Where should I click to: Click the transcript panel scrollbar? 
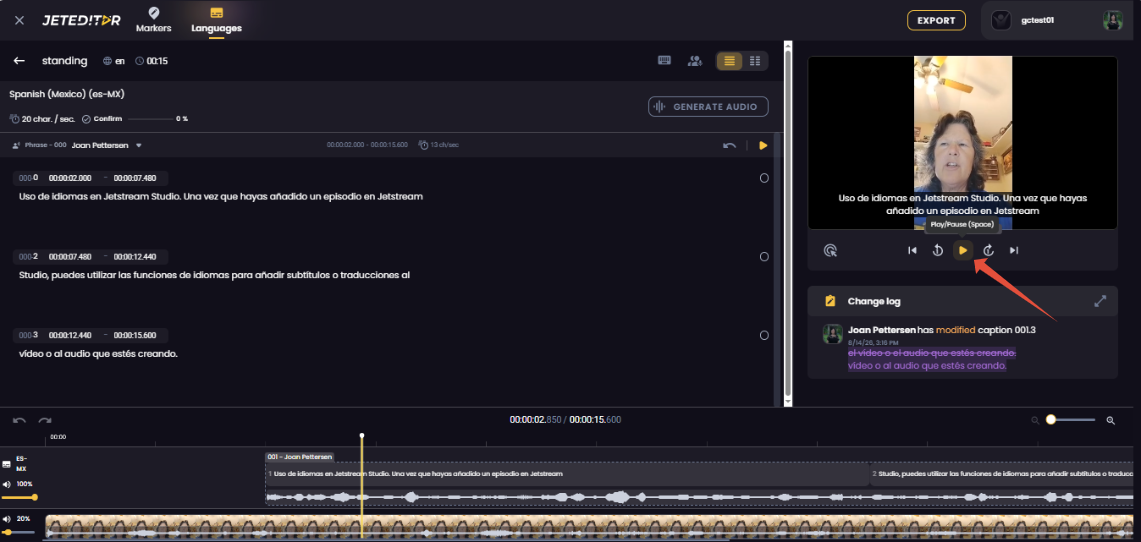[787, 223]
